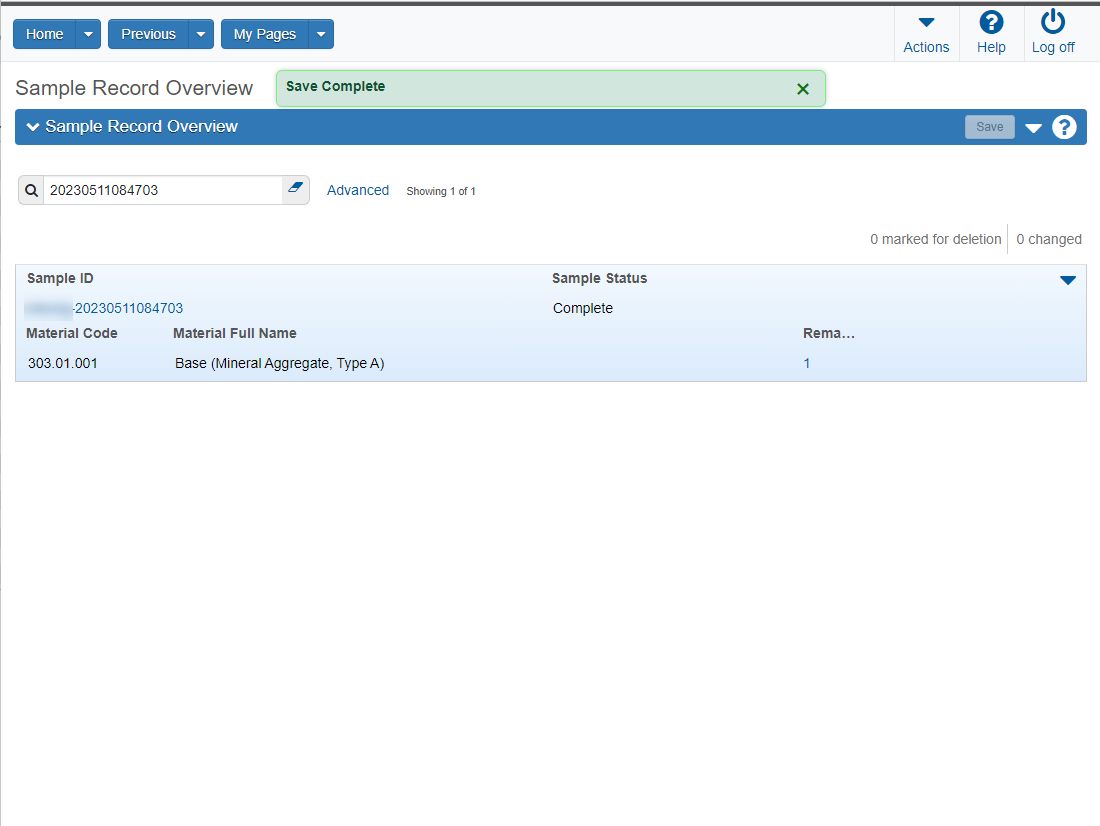Open My Pages
Screen dimensions: 1100x826
264,34
